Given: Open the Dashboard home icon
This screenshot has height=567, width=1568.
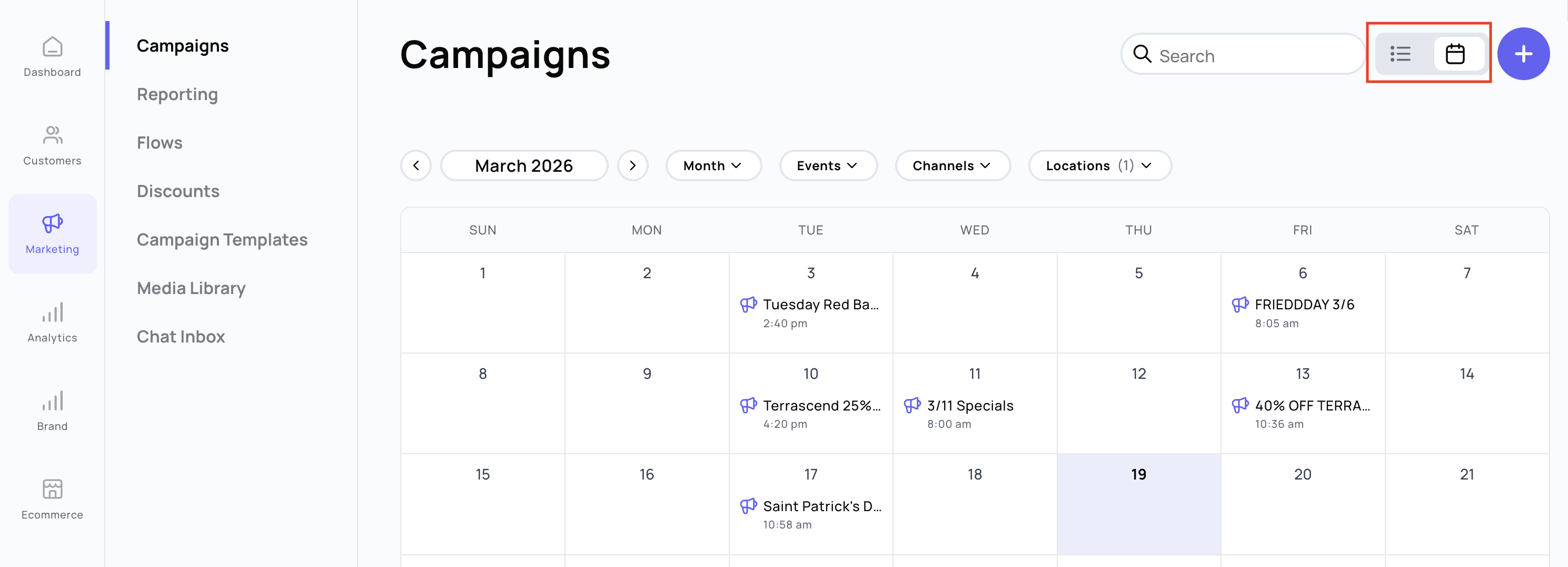Looking at the screenshot, I should point(52,47).
